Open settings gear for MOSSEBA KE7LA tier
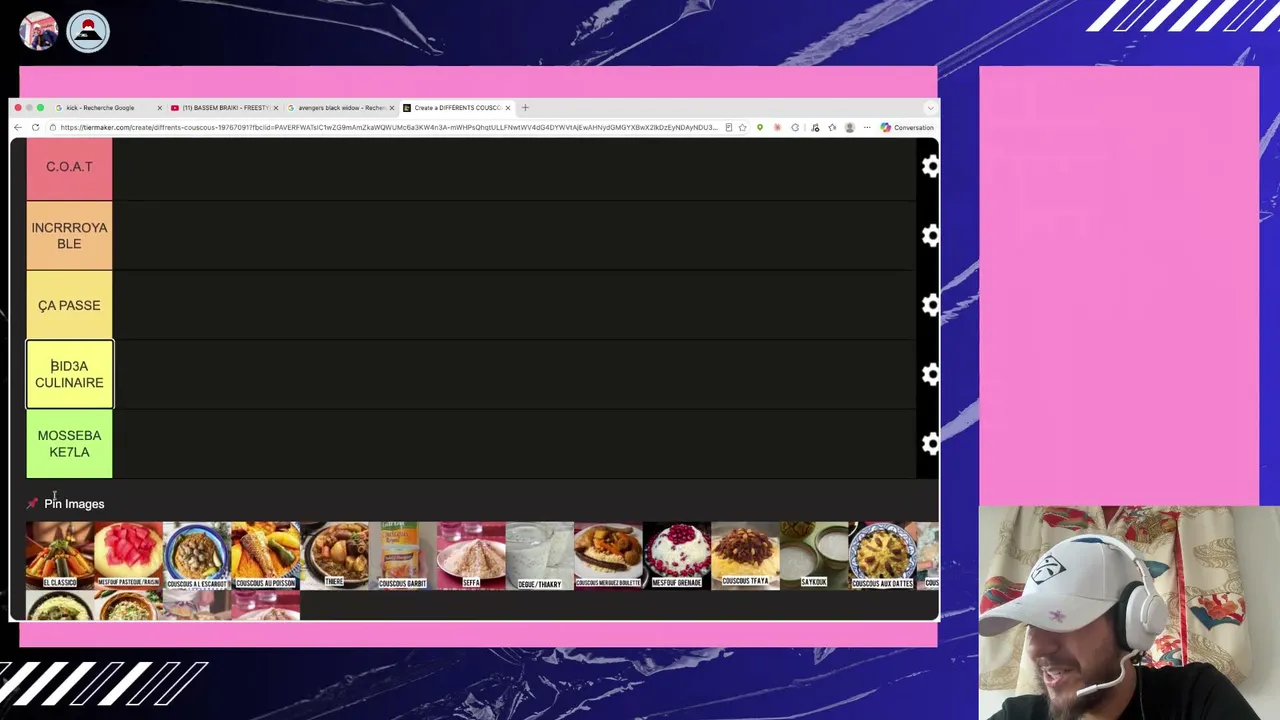Image resolution: width=1280 pixels, height=720 pixels. point(930,443)
